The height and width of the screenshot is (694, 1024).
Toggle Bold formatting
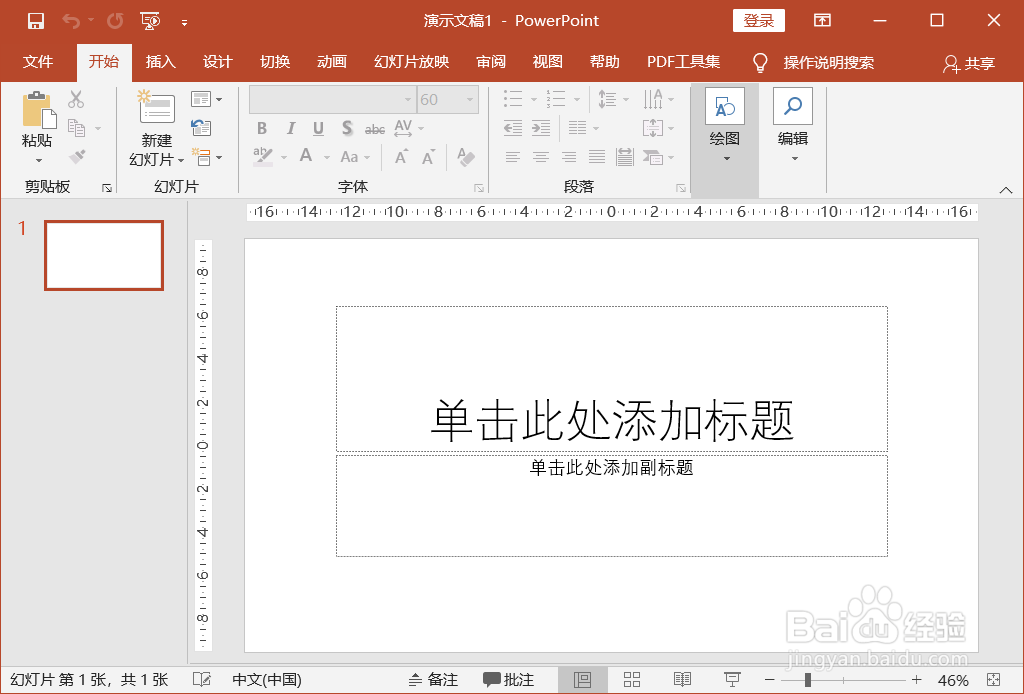click(262, 128)
